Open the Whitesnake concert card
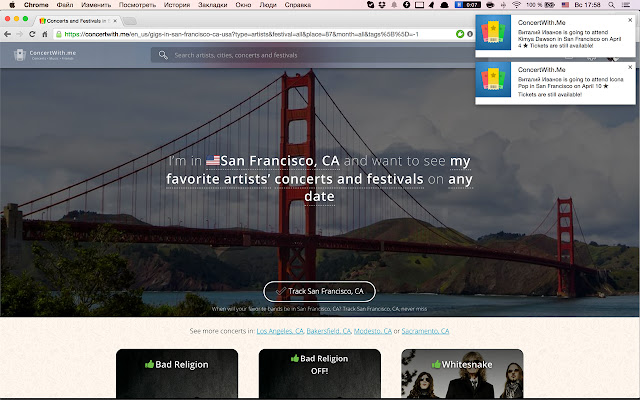 click(462, 374)
